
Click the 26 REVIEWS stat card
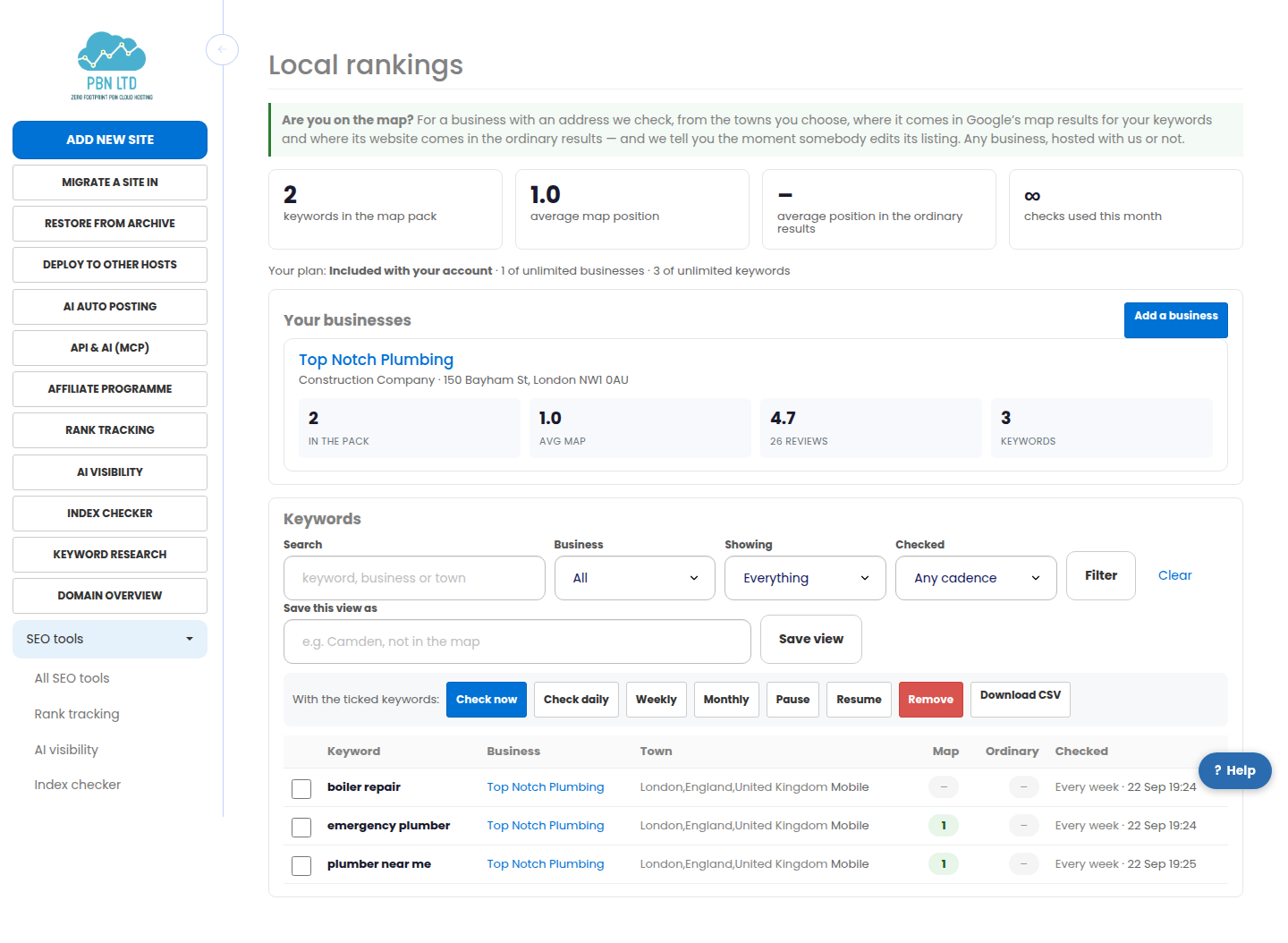871,429
